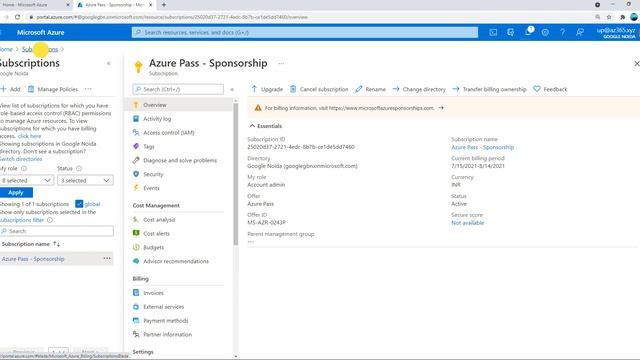
Task: Click the resource menu vertical scrollbar
Action: (236, 173)
